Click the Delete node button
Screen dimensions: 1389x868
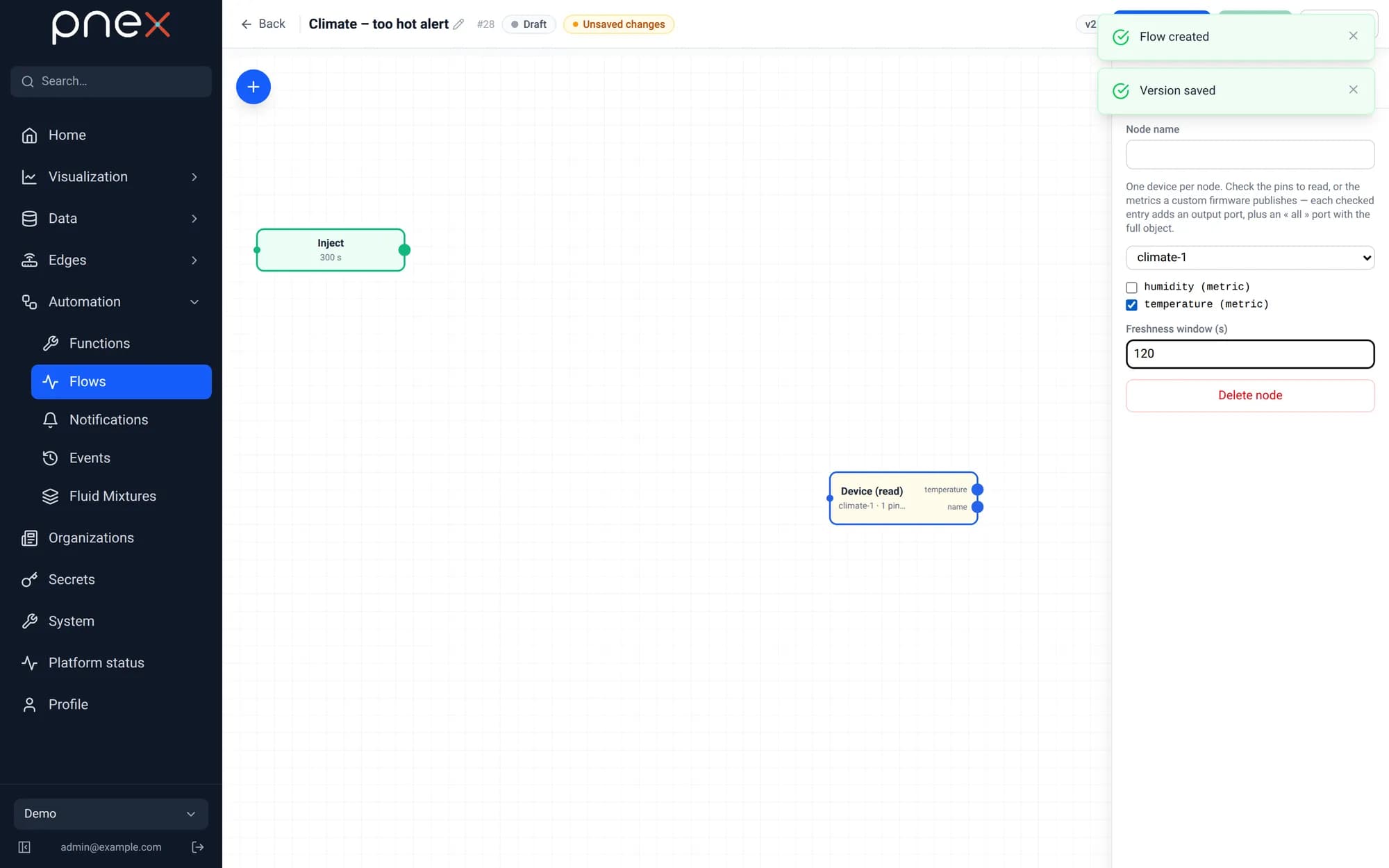[x=1250, y=395]
